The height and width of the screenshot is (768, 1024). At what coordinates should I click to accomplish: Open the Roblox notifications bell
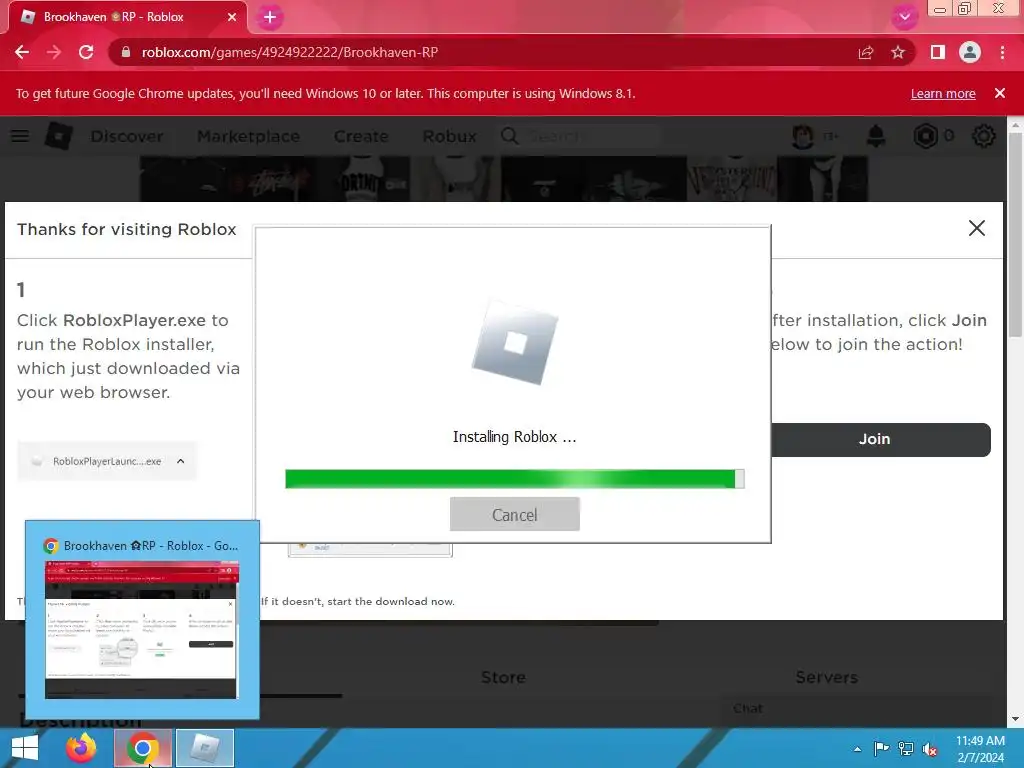(876, 136)
